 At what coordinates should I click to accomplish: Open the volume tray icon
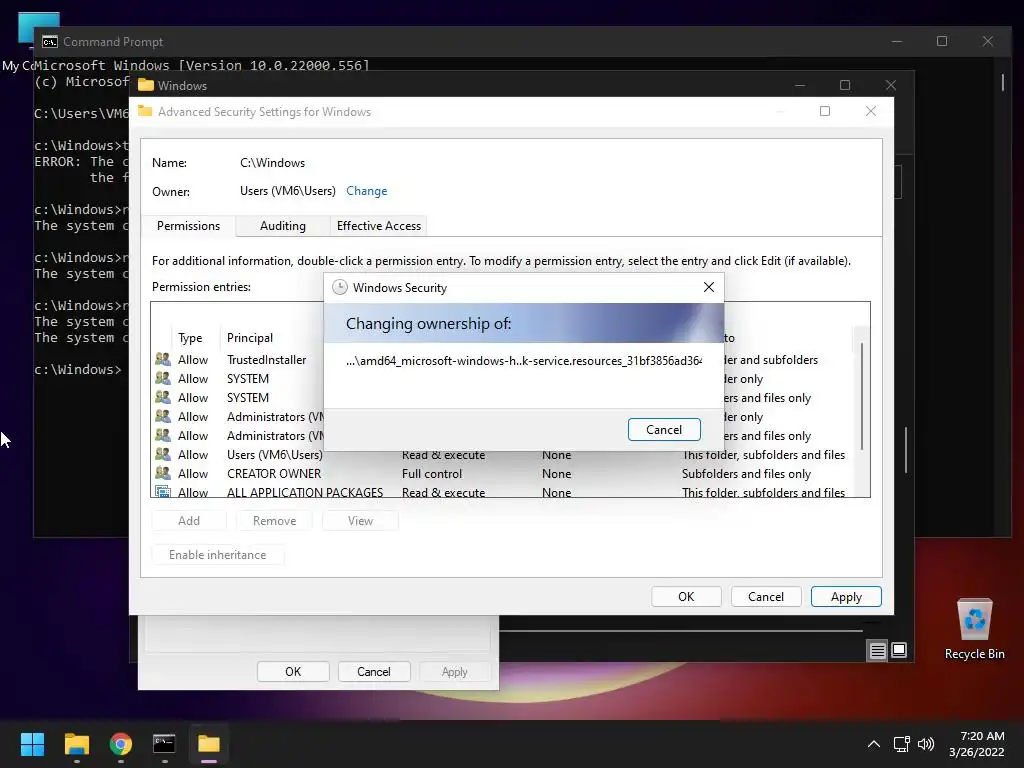click(x=925, y=744)
